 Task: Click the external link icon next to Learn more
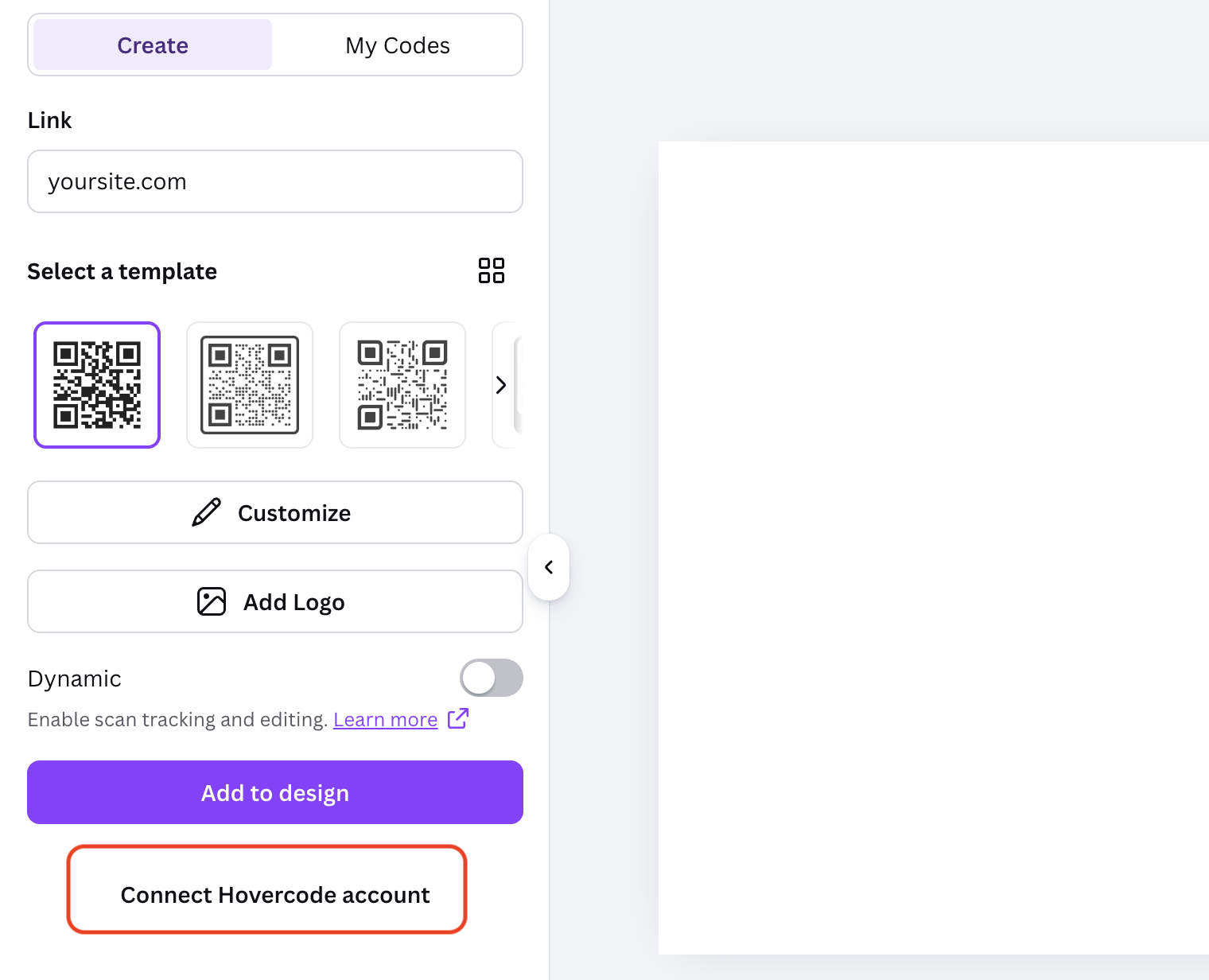tap(458, 718)
